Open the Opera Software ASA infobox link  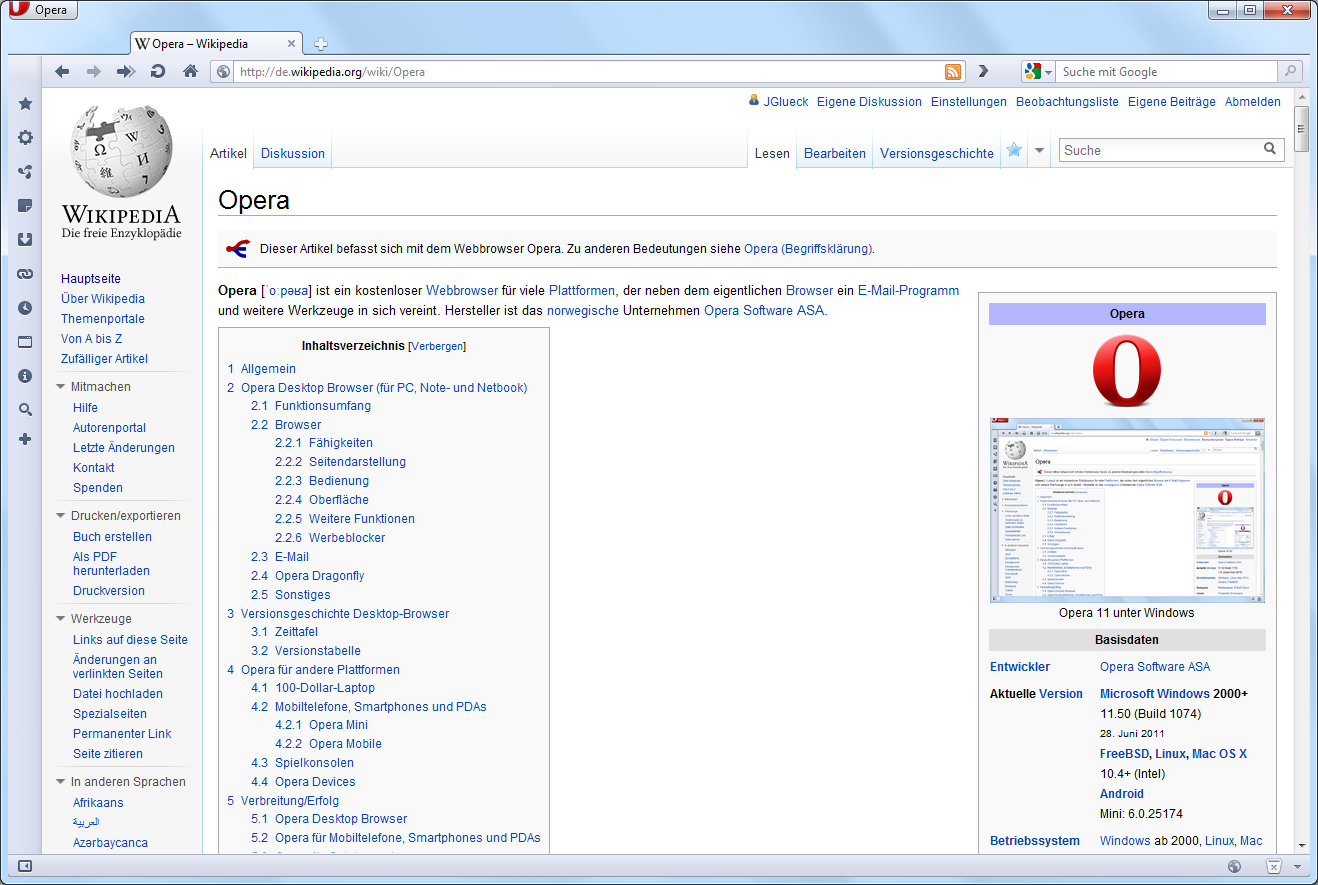pos(1155,667)
